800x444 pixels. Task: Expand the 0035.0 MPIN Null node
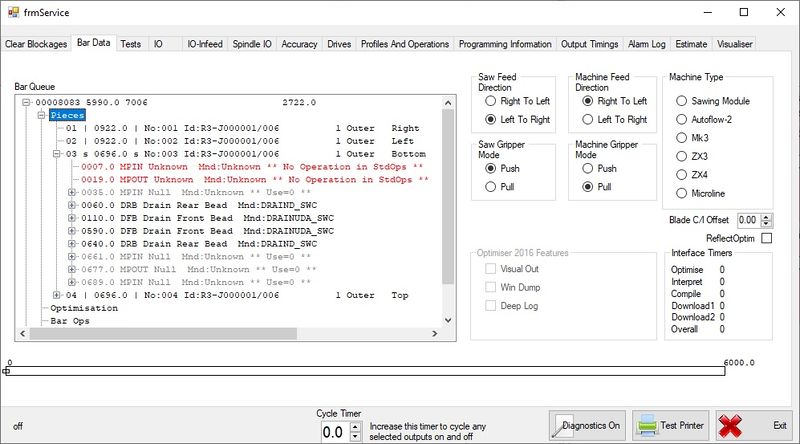point(72,192)
